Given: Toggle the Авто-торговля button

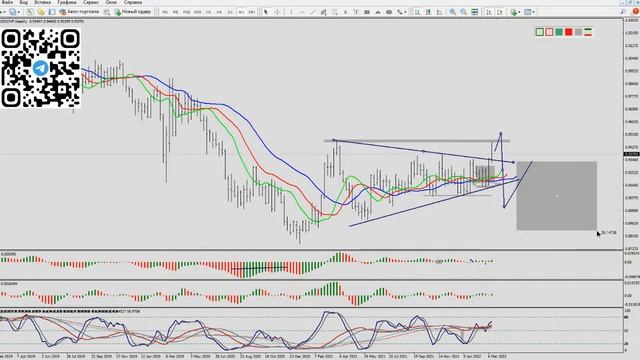Looking at the screenshot, I should pos(79,12).
